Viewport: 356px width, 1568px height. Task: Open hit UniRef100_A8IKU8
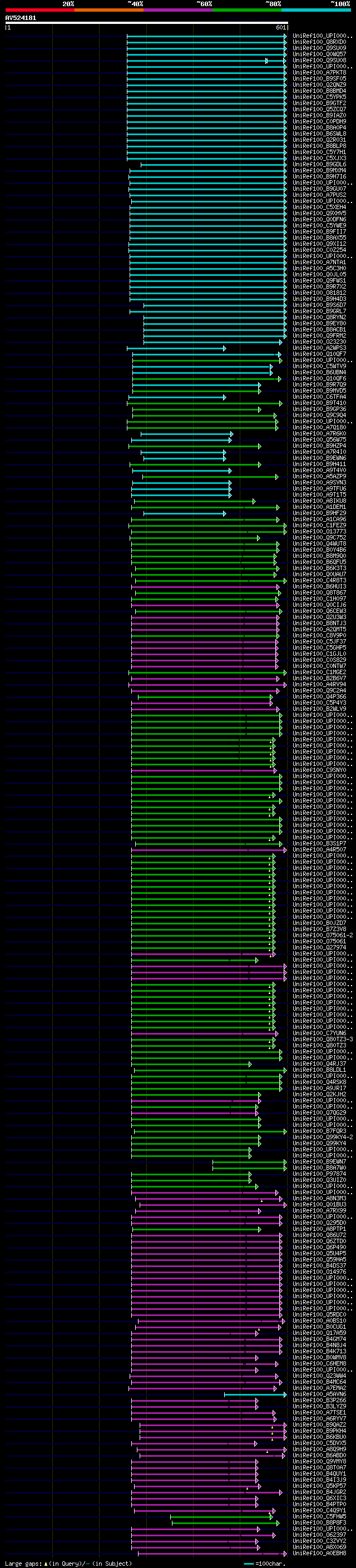tap(319, 501)
